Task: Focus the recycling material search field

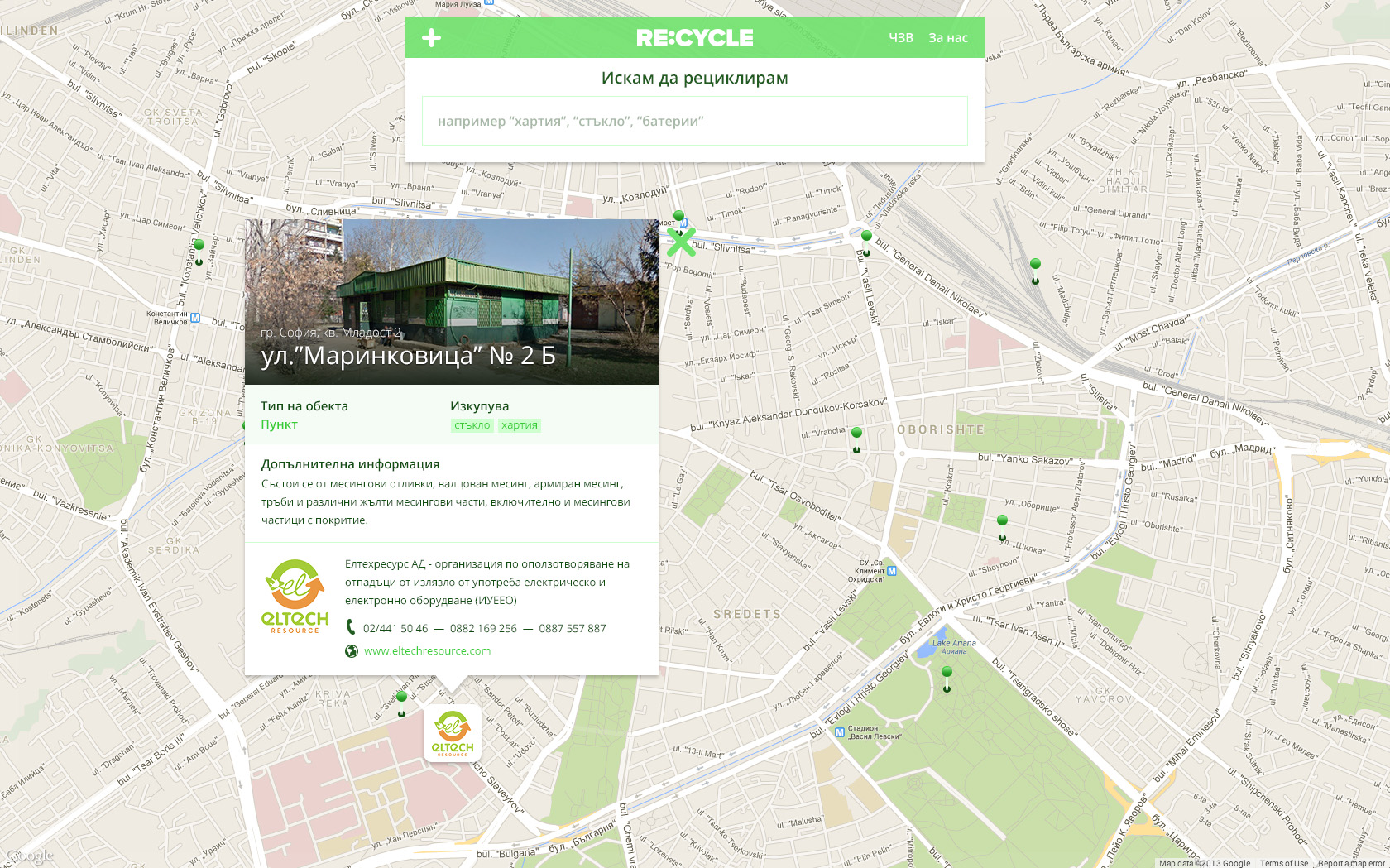Action: (695, 121)
